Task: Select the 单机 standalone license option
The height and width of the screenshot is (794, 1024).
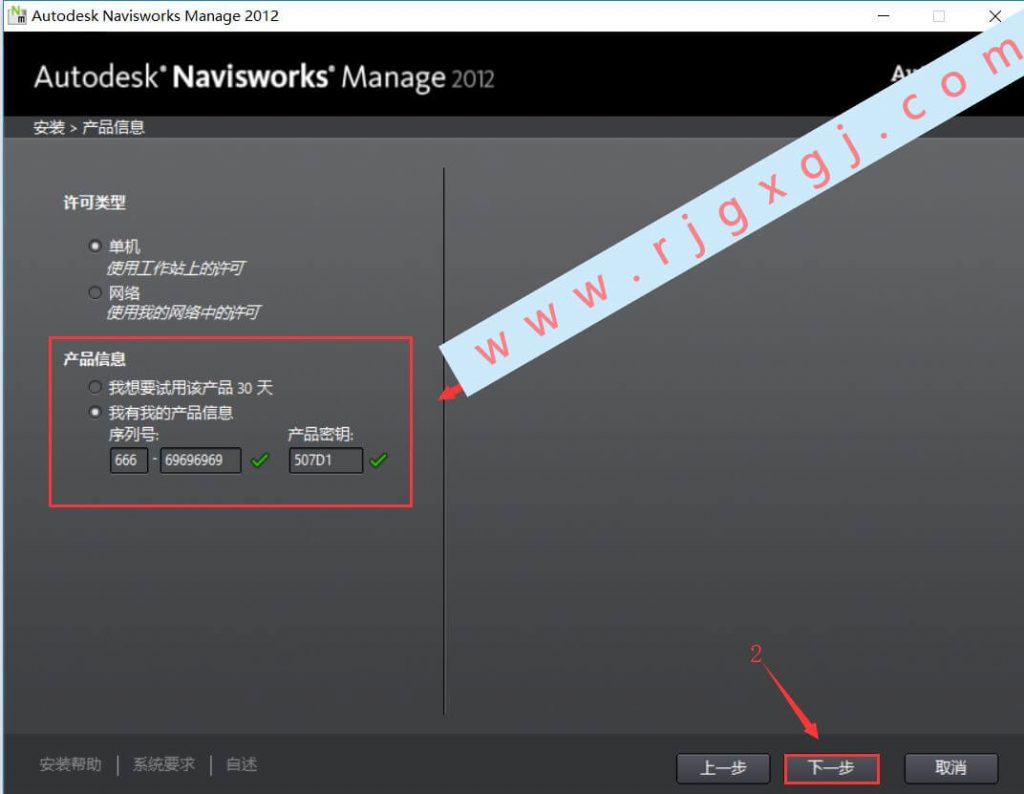Action: [95, 246]
